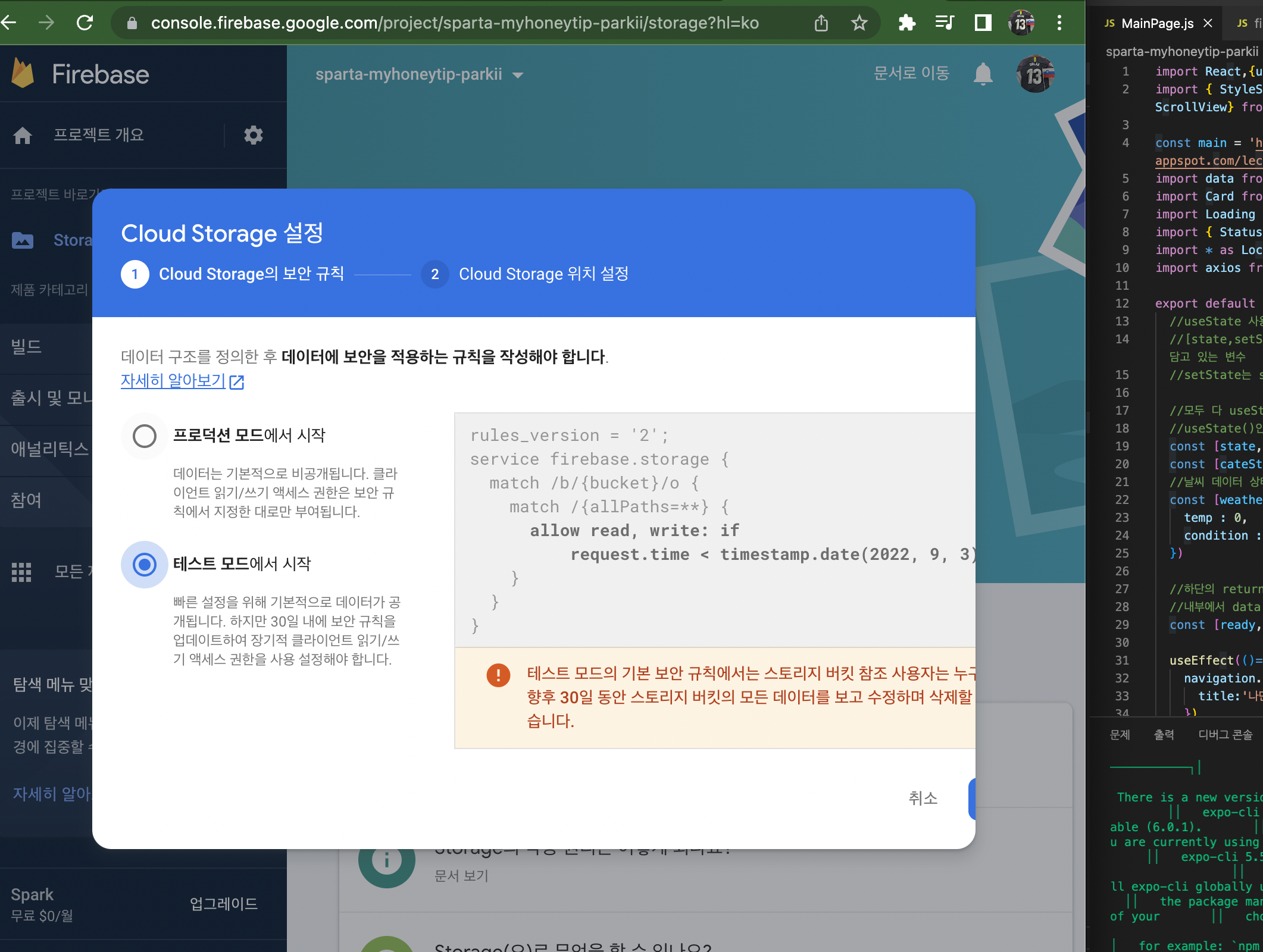Open Firebase account avatar
This screenshot has width=1263, height=952.
[1035, 74]
